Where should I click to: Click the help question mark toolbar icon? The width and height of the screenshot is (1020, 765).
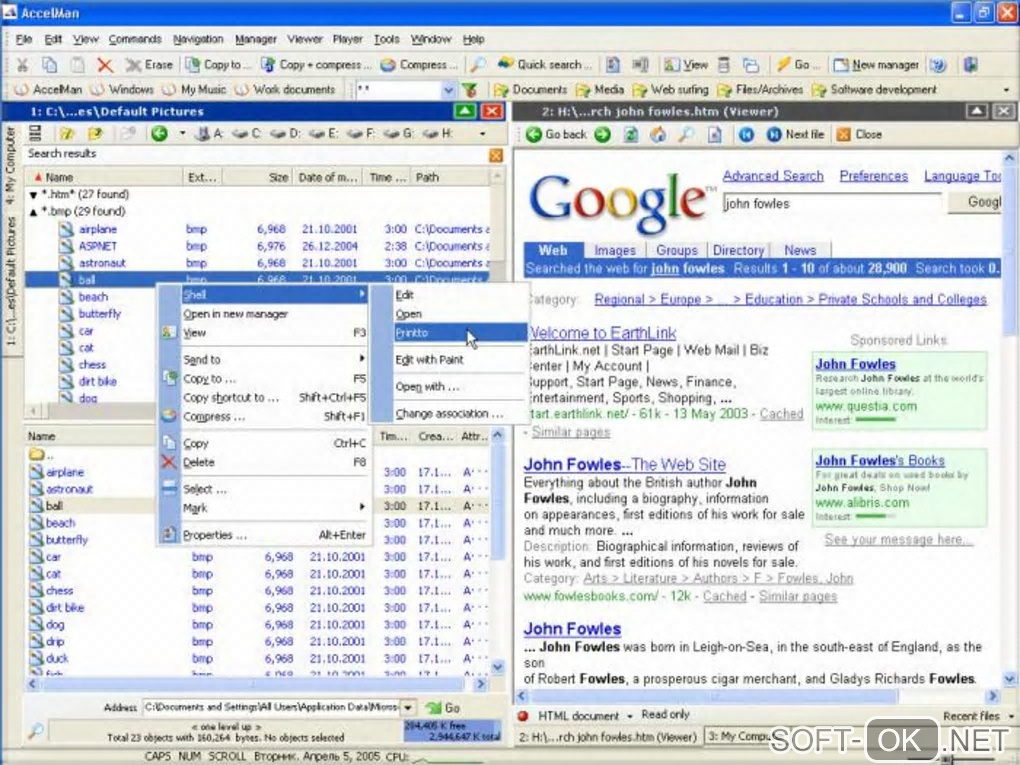click(938, 64)
